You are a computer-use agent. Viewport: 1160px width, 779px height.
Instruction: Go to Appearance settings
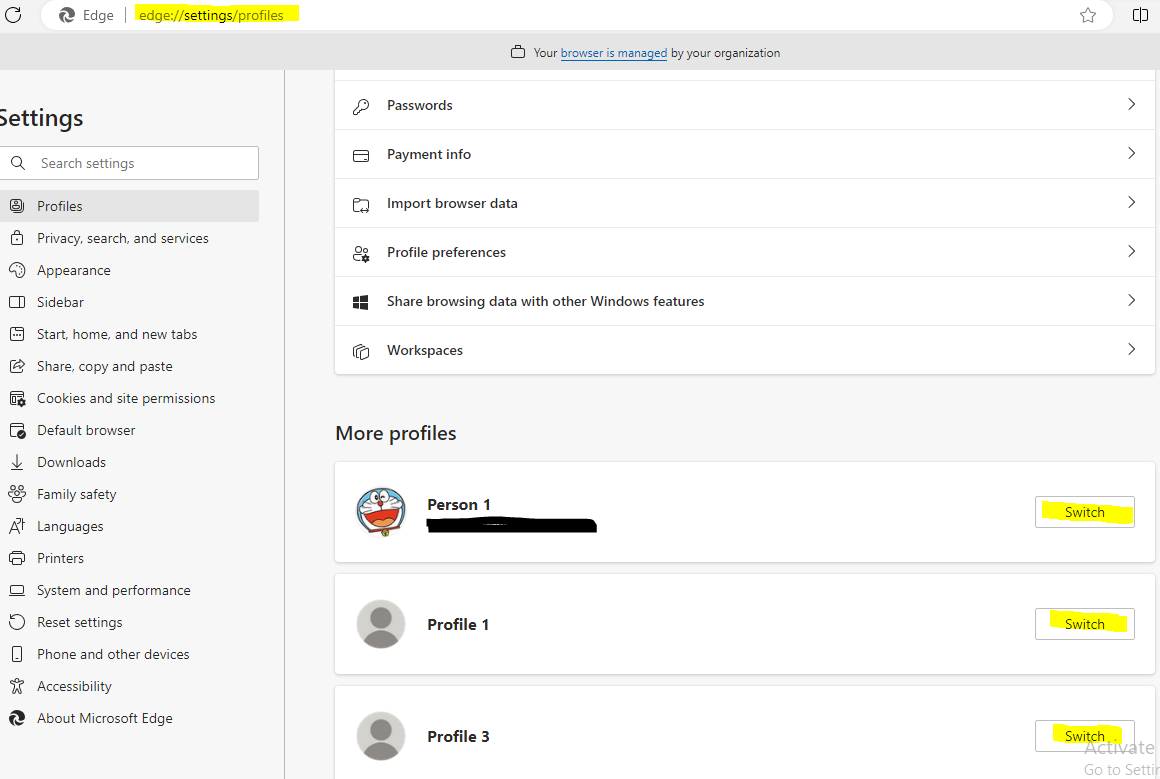129,270
